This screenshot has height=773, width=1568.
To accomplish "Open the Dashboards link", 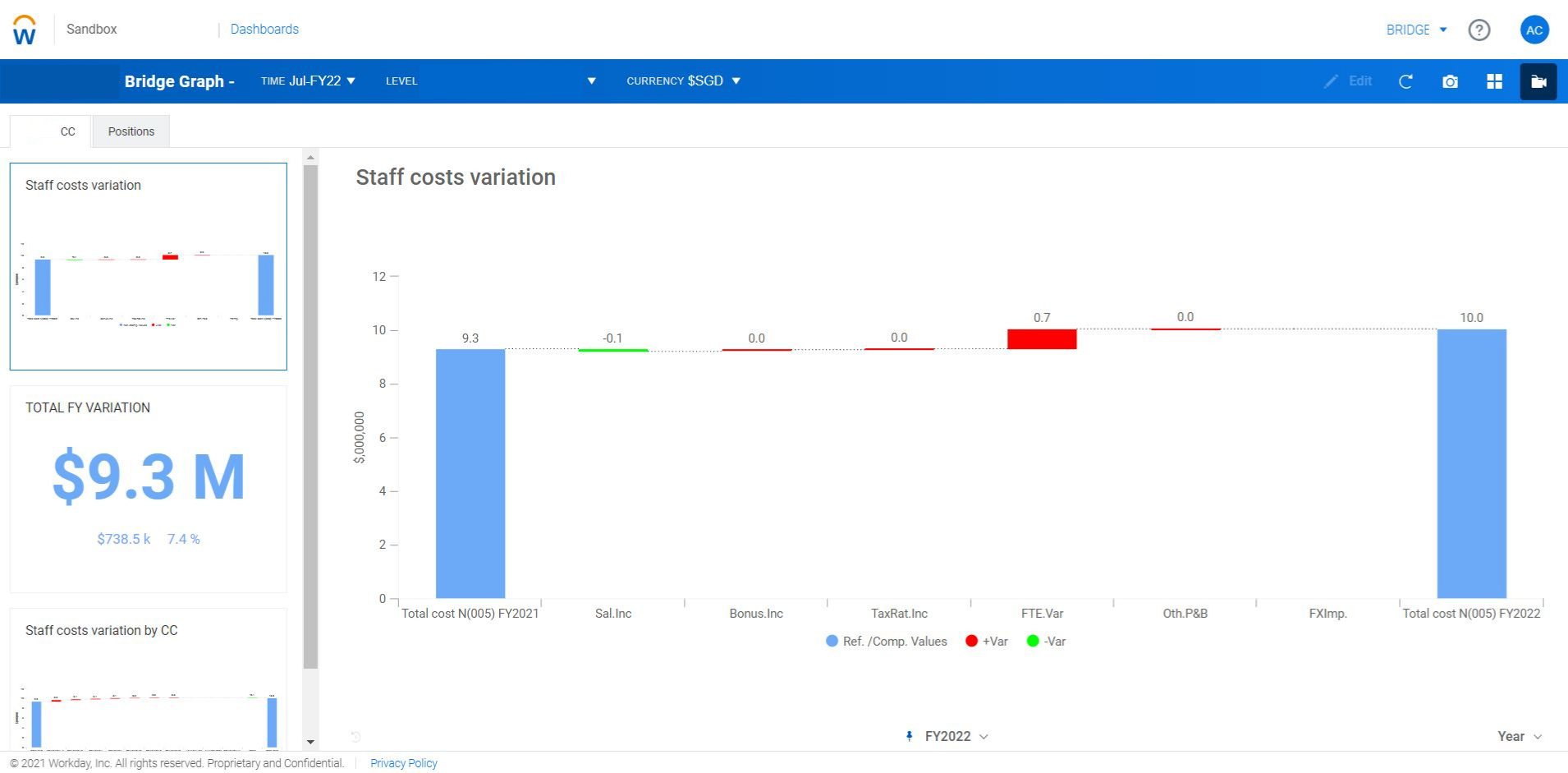I will point(264,29).
